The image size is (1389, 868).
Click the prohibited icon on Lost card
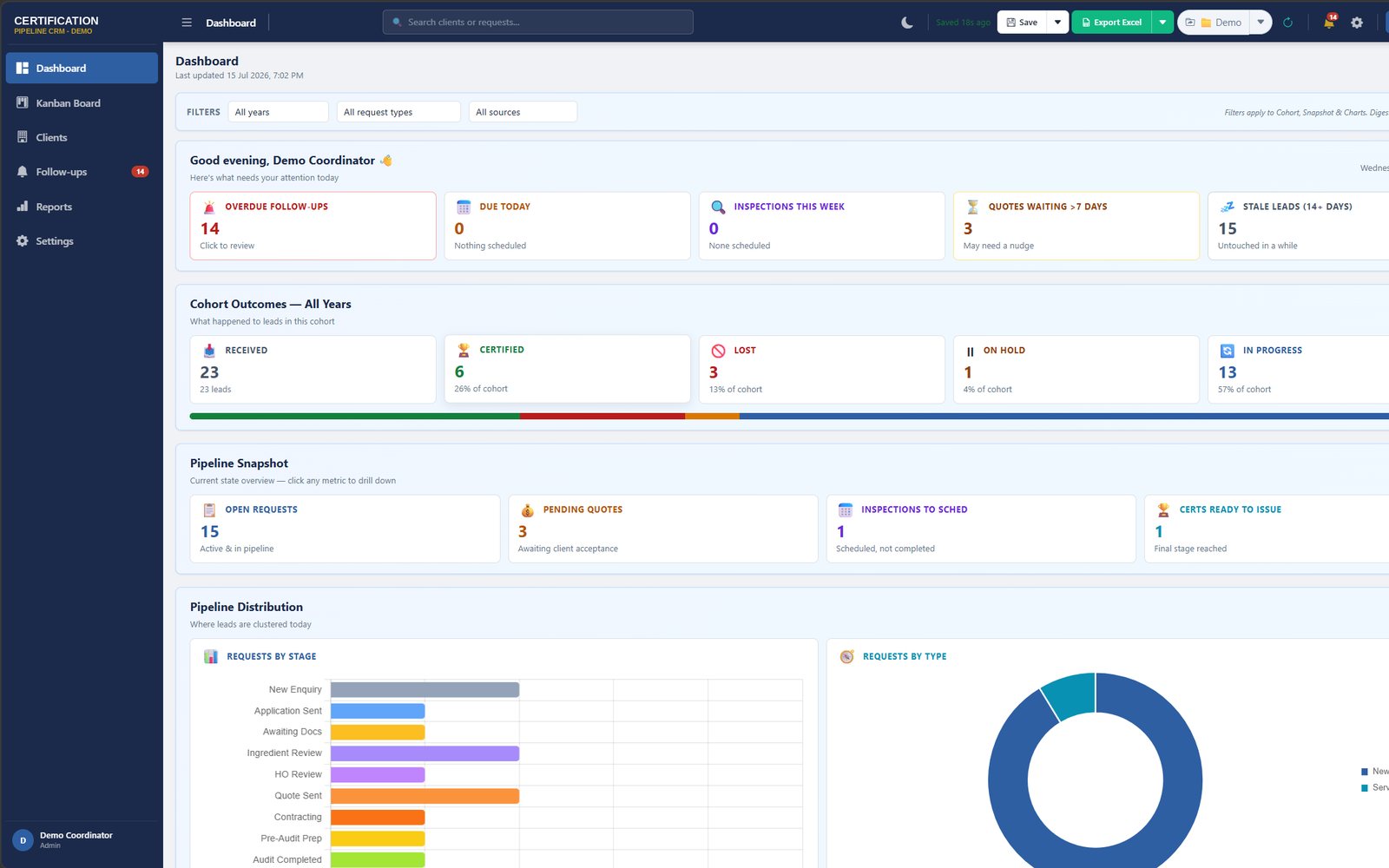(718, 351)
